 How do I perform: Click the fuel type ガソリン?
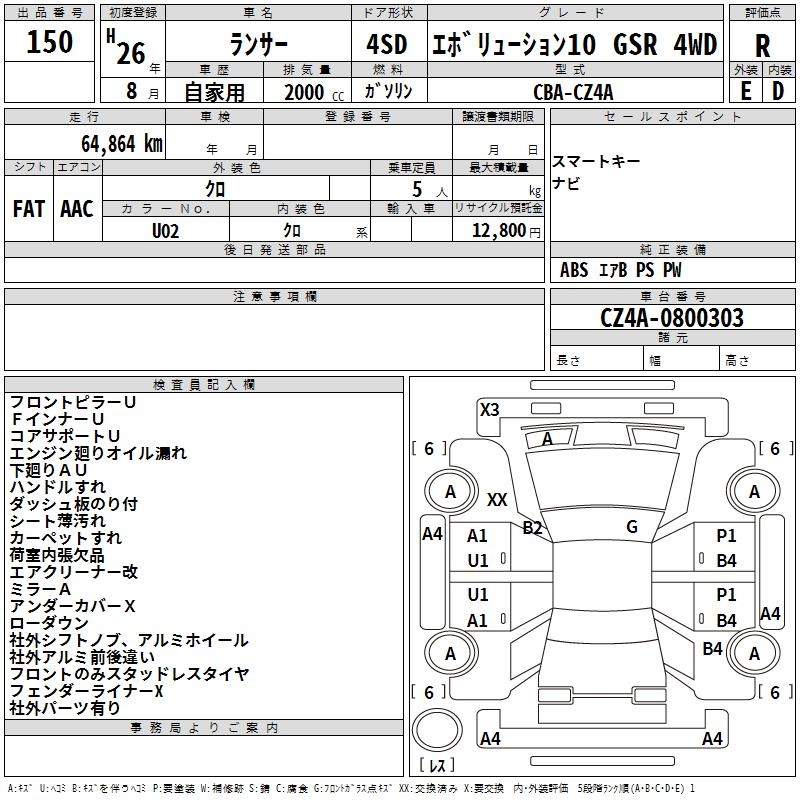click(388, 91)
